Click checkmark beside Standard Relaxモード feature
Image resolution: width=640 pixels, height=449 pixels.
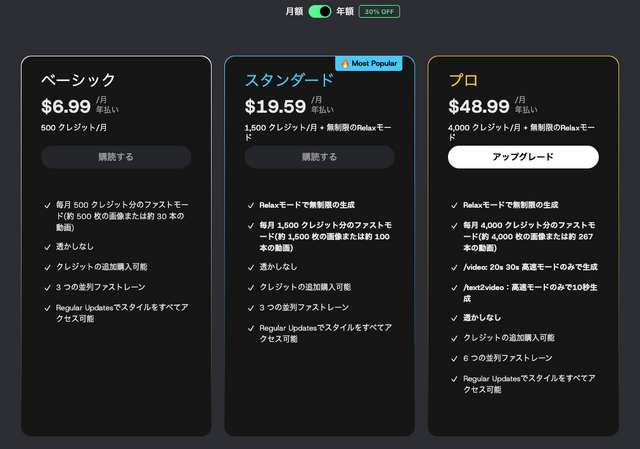[251, 205]
